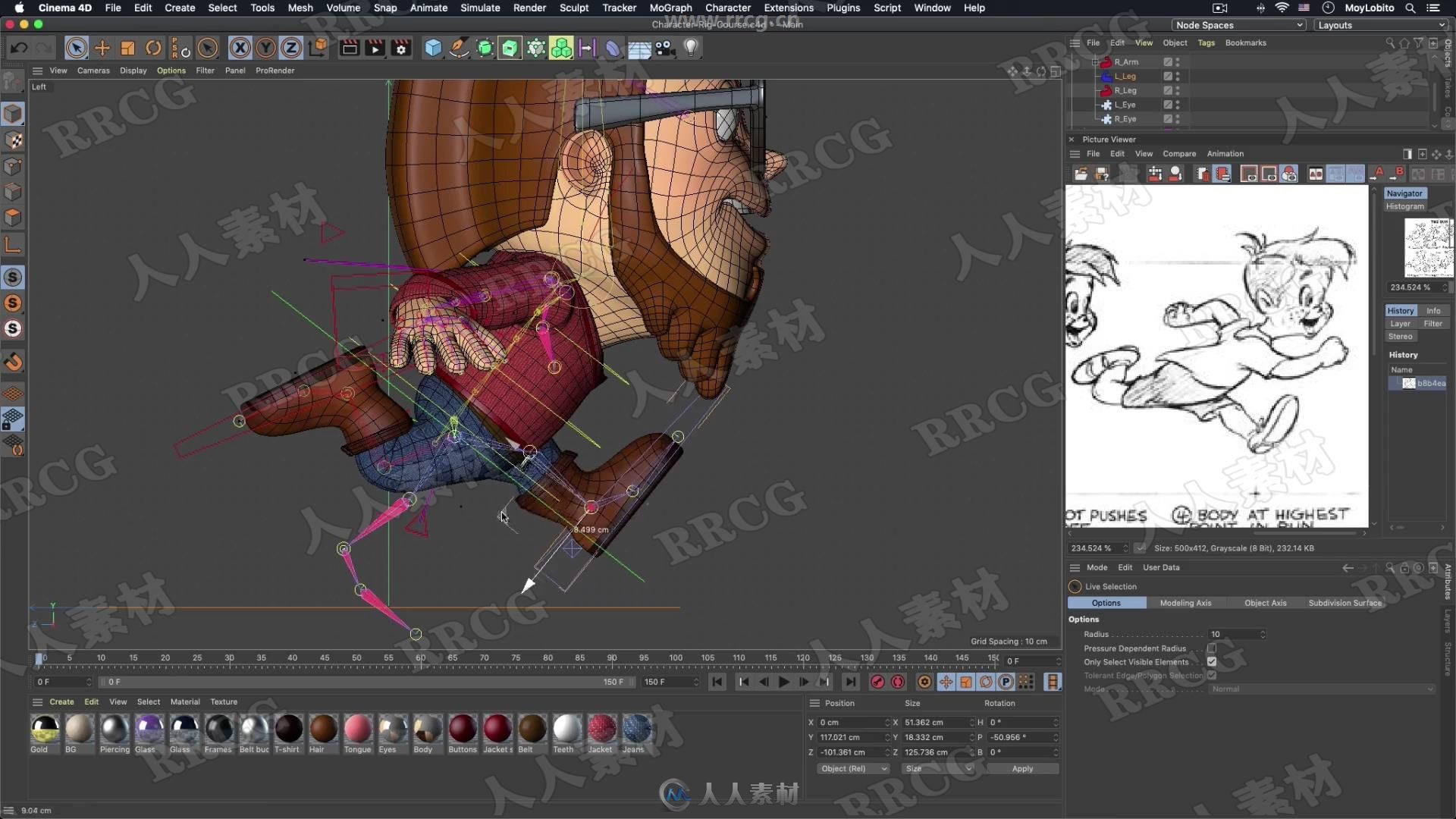This screenshot has width=1456, height=819.
Task: Select the Scale tool in toolbar
Action: click(x=128, y=47)
